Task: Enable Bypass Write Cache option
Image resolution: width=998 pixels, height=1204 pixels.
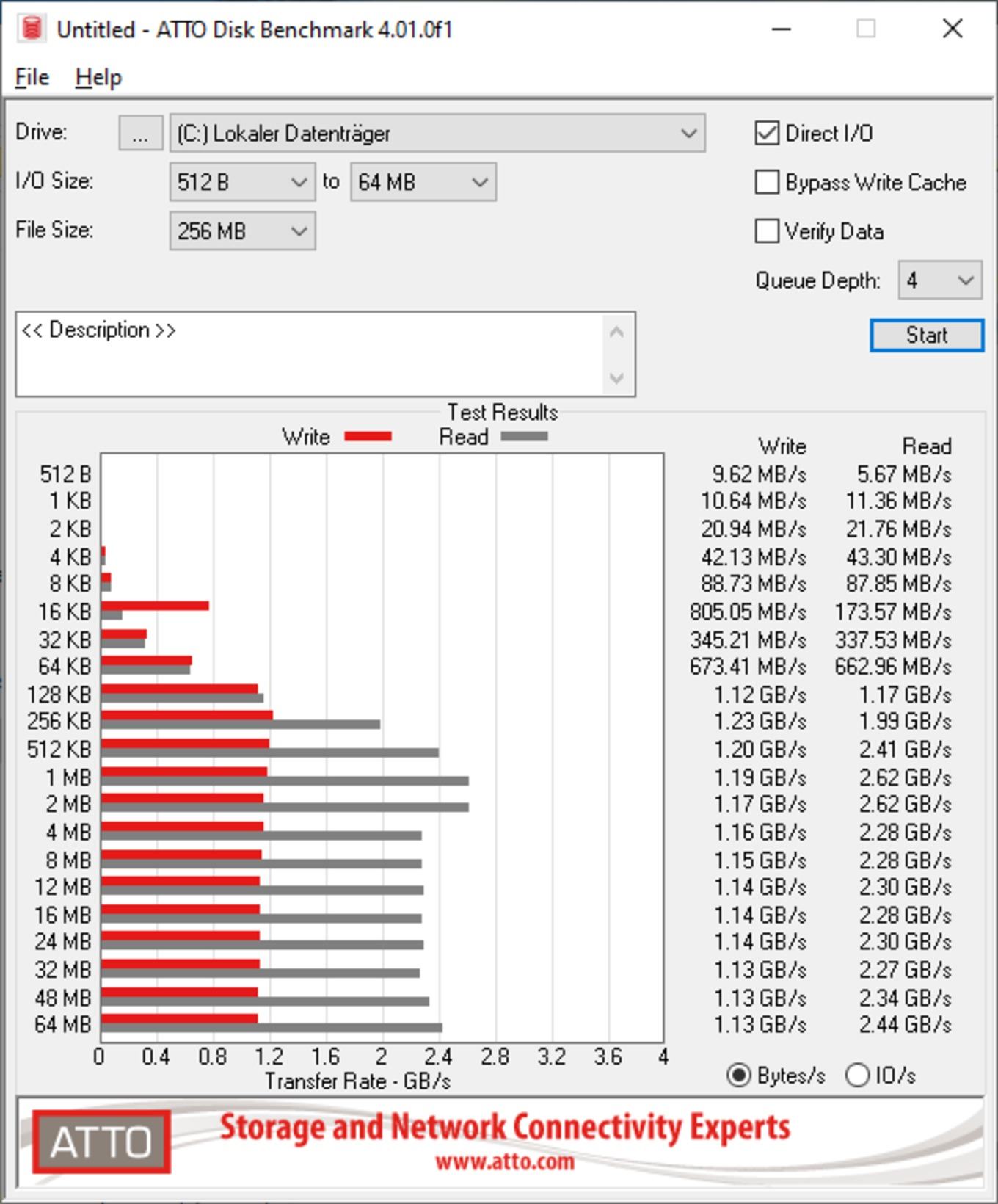Action: (767, 183)
